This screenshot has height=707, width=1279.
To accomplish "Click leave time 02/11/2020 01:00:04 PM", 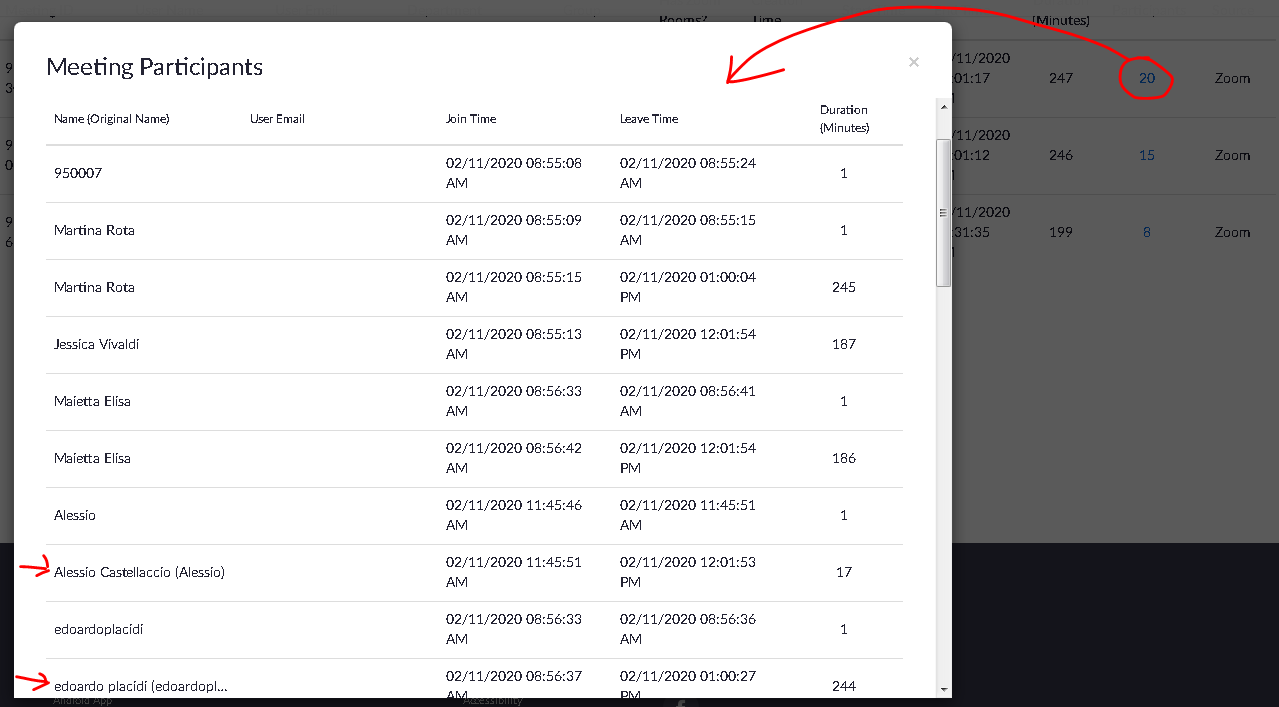I will pyautogui.click(x=688, y=287).
